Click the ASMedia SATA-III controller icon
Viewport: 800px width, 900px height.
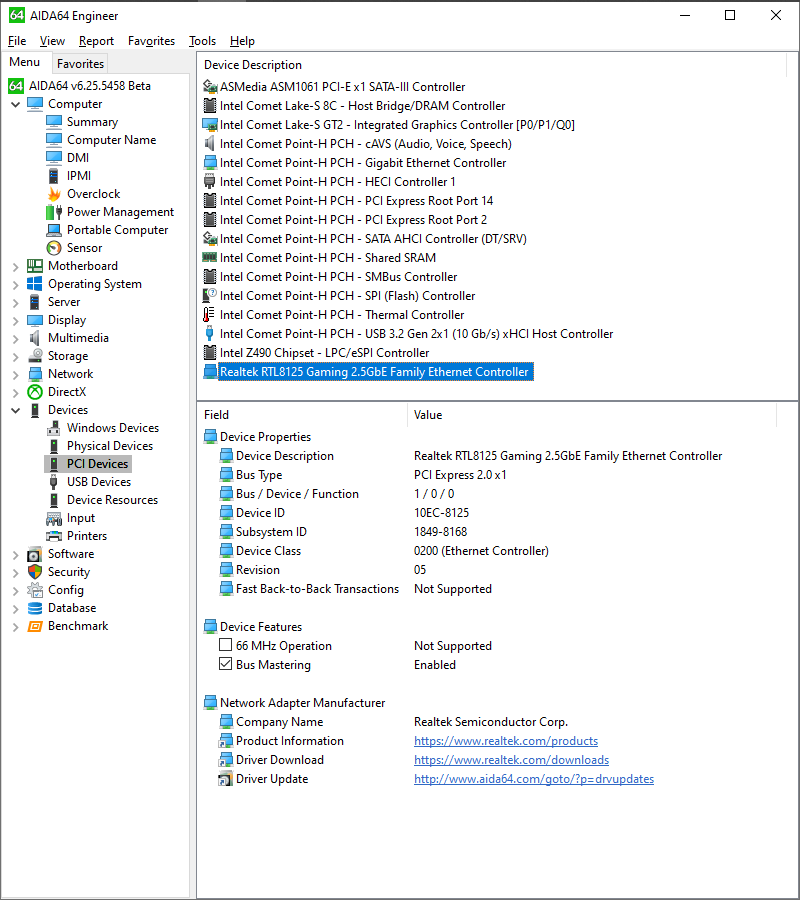(210, 87)
